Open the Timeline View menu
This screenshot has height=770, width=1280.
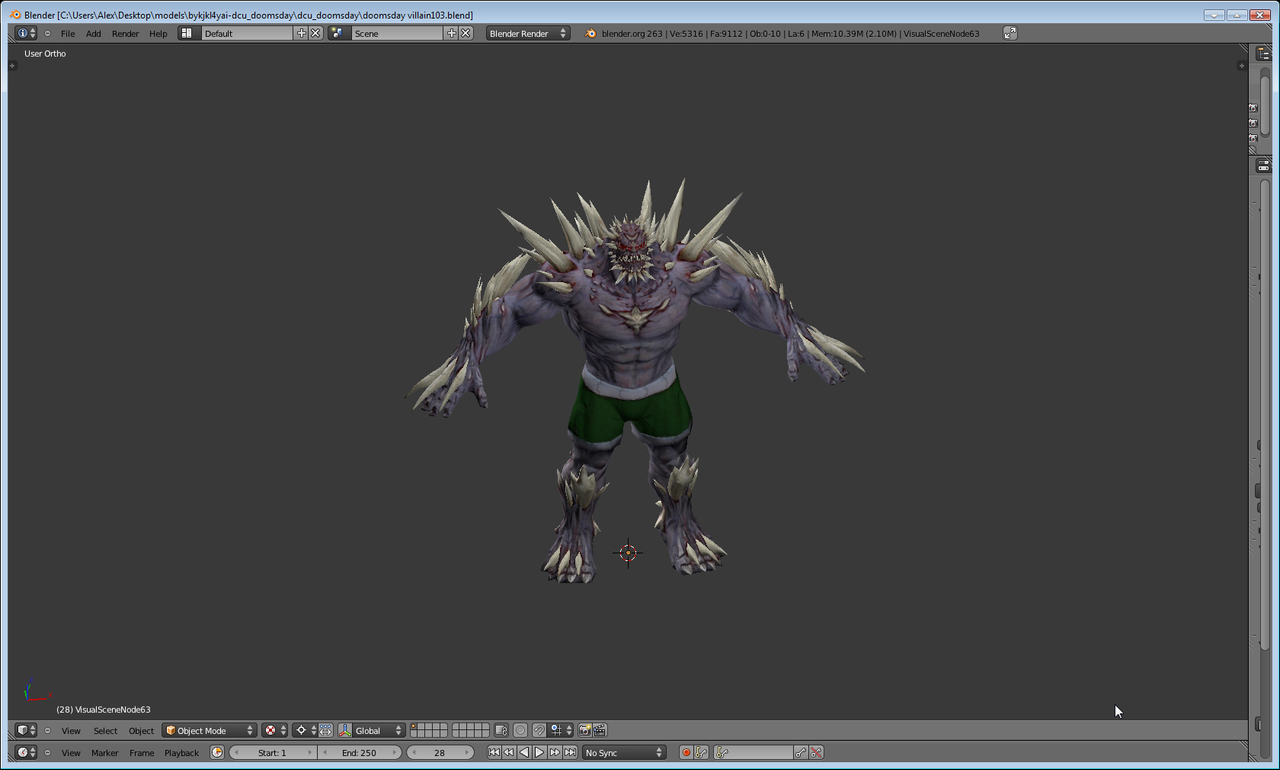click(x=71, y=753)
